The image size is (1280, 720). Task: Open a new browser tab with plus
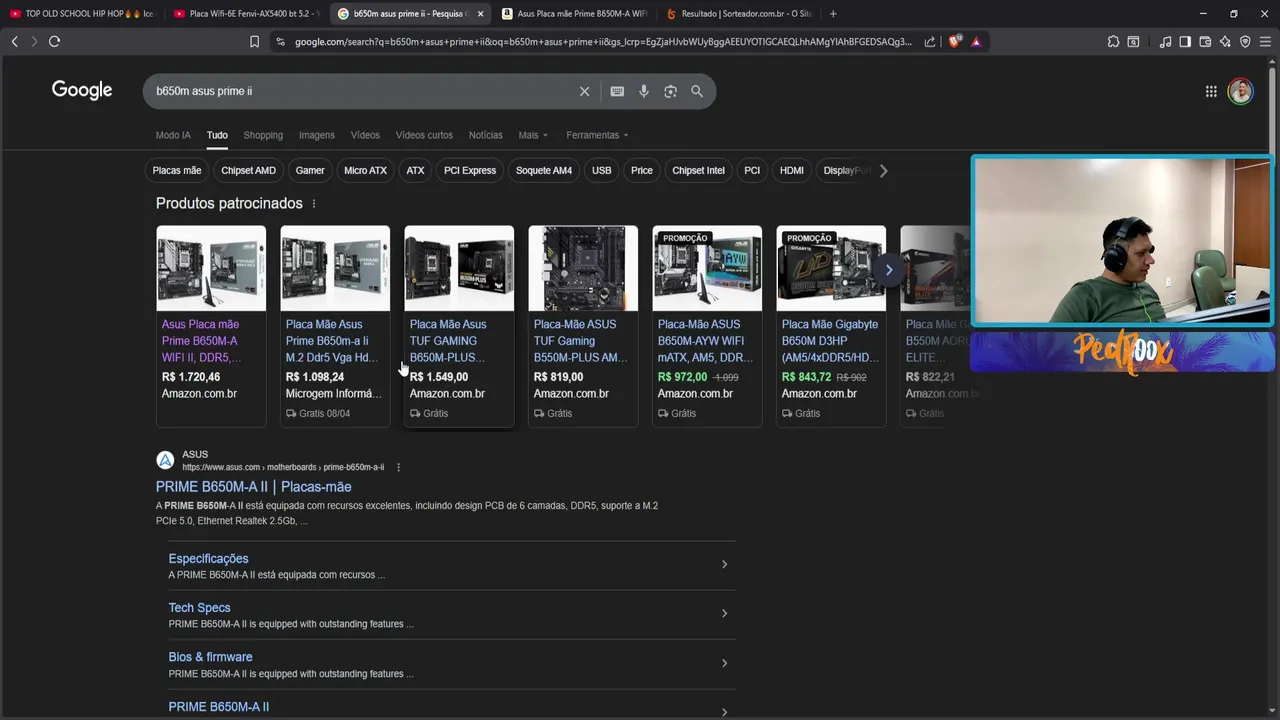(833, 14)
